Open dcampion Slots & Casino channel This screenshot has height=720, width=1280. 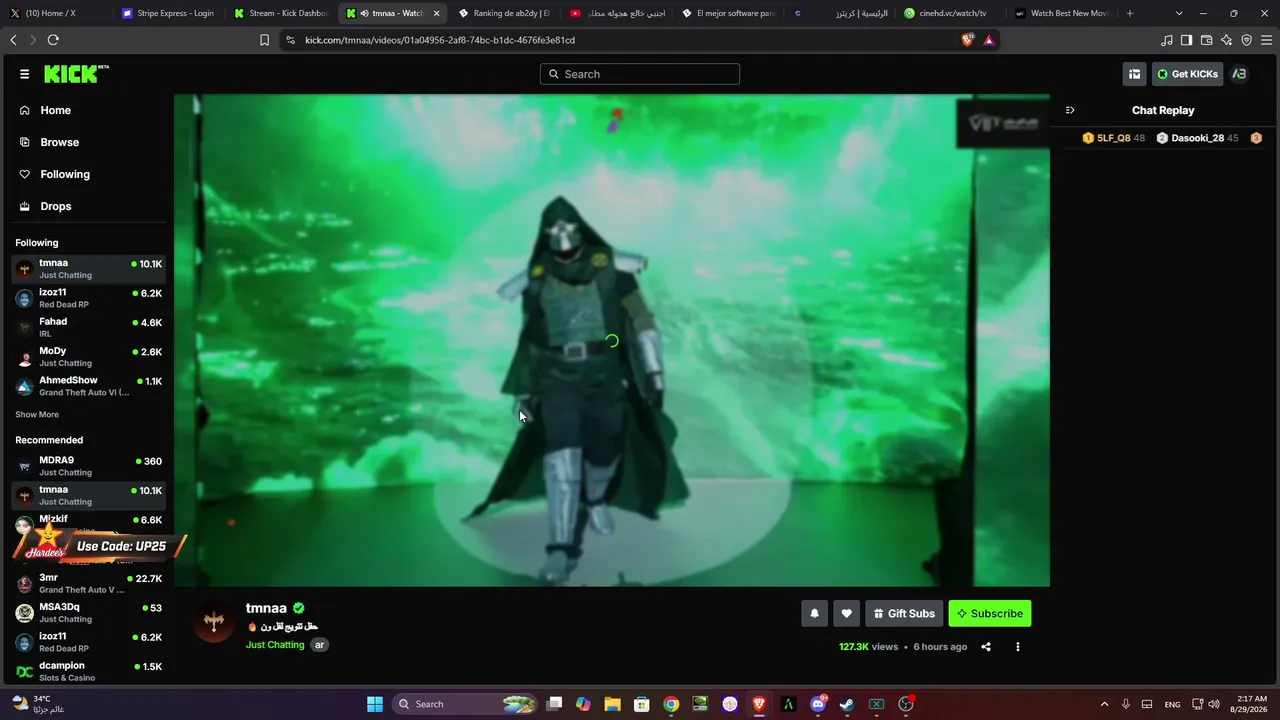click(x=89, y=671)
